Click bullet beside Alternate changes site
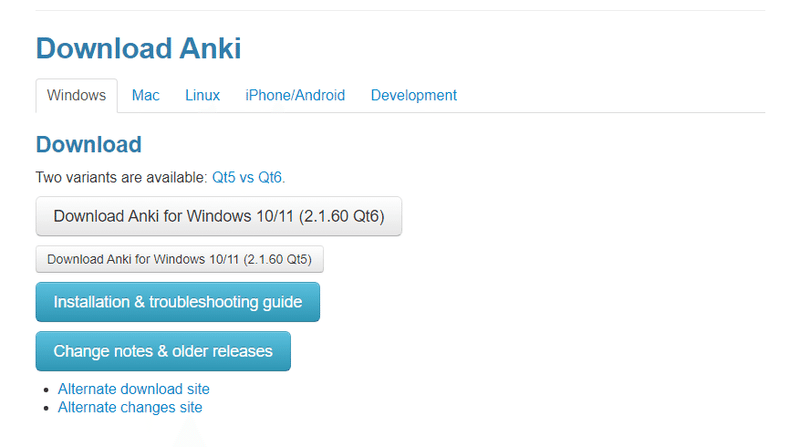The image size is (800, 447). (46, 409)
